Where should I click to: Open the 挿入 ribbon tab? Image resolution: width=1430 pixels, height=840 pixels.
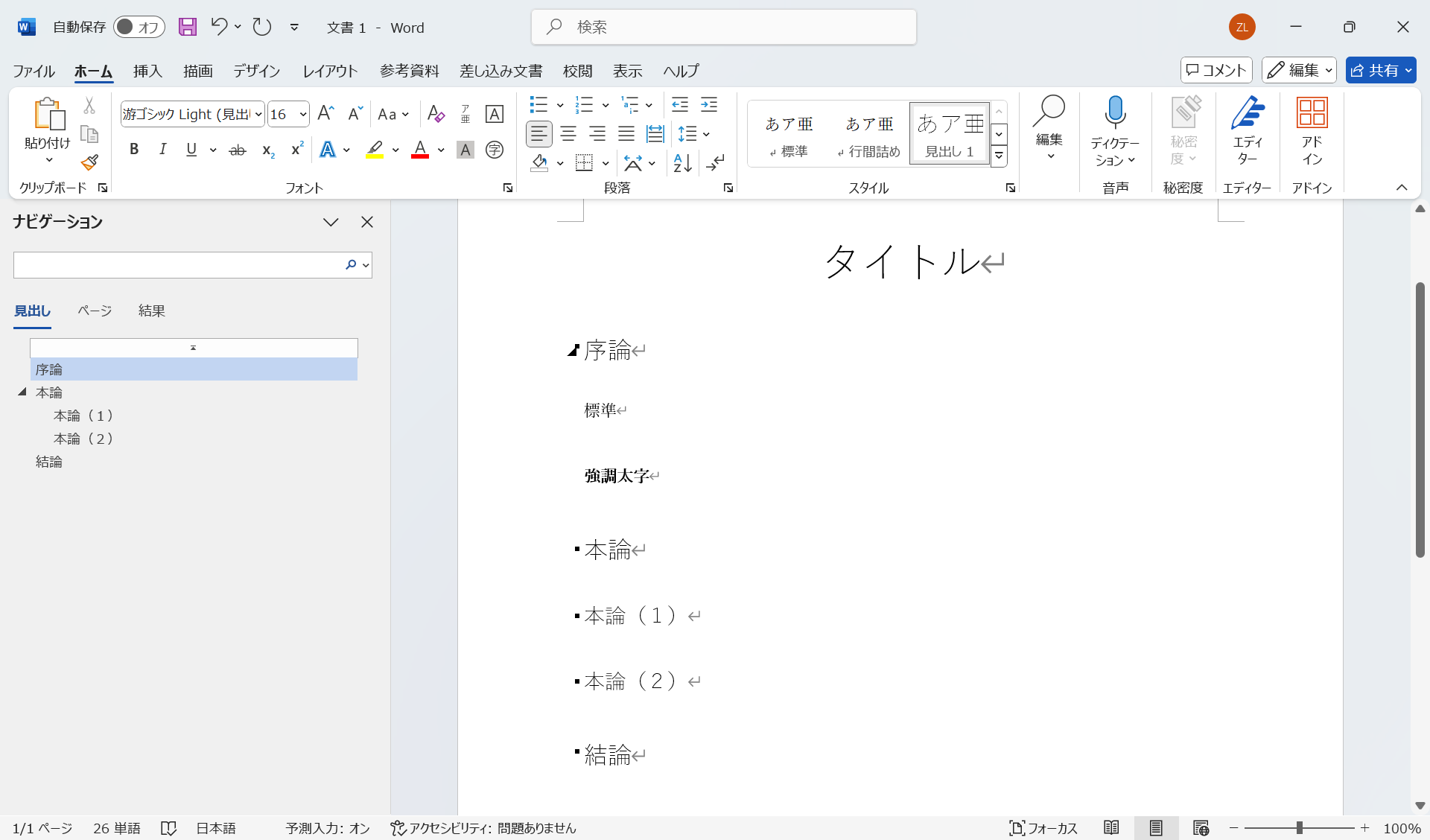point(147,71)
